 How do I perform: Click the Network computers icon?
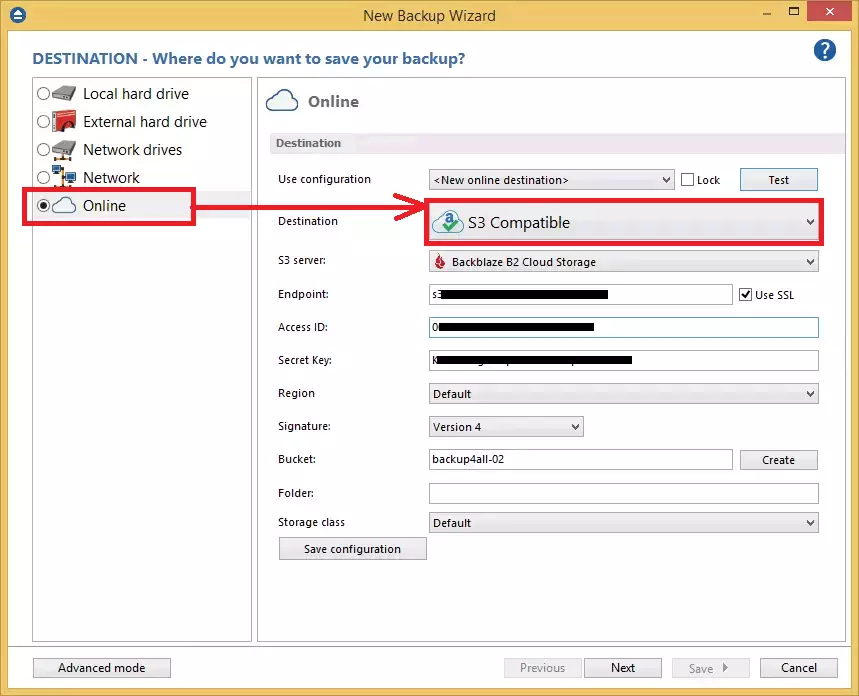(x=64, y=178)
